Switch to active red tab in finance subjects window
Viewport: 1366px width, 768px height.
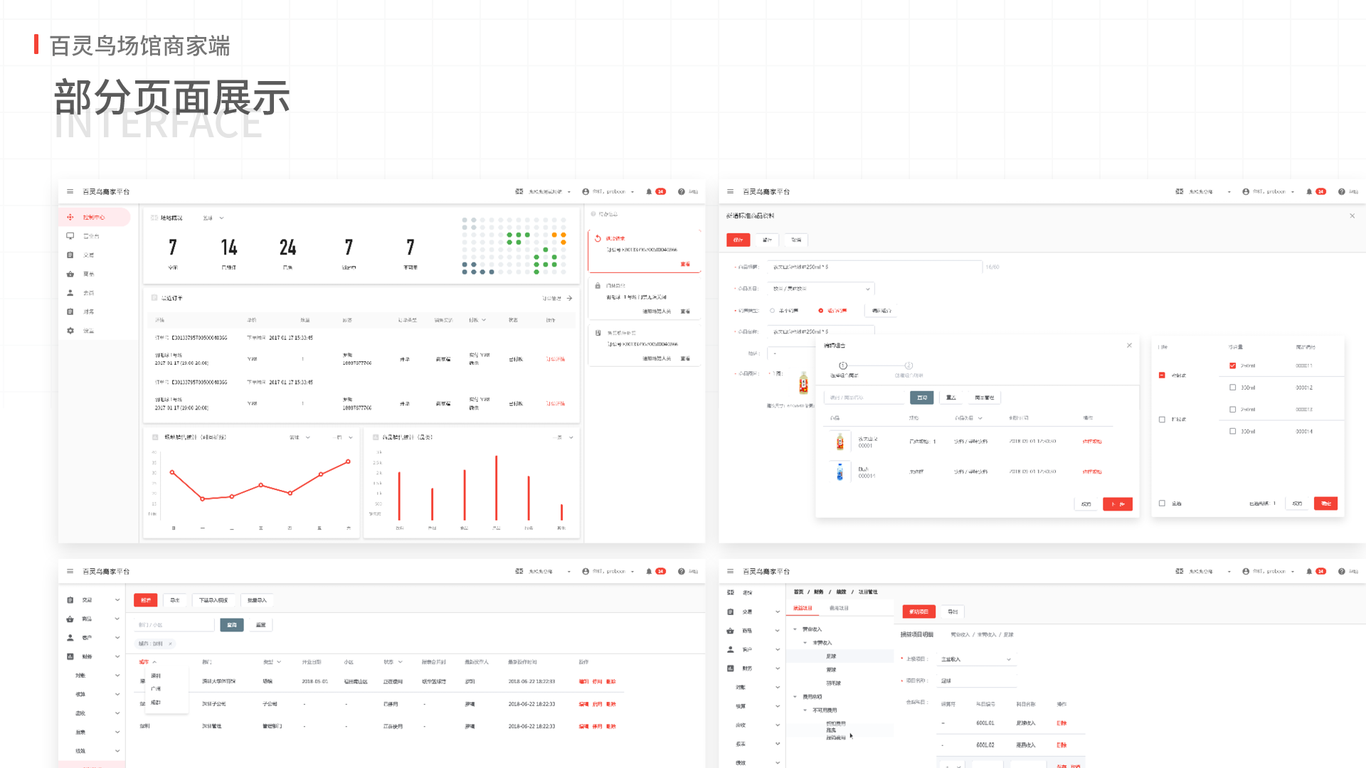coord(803,608)
